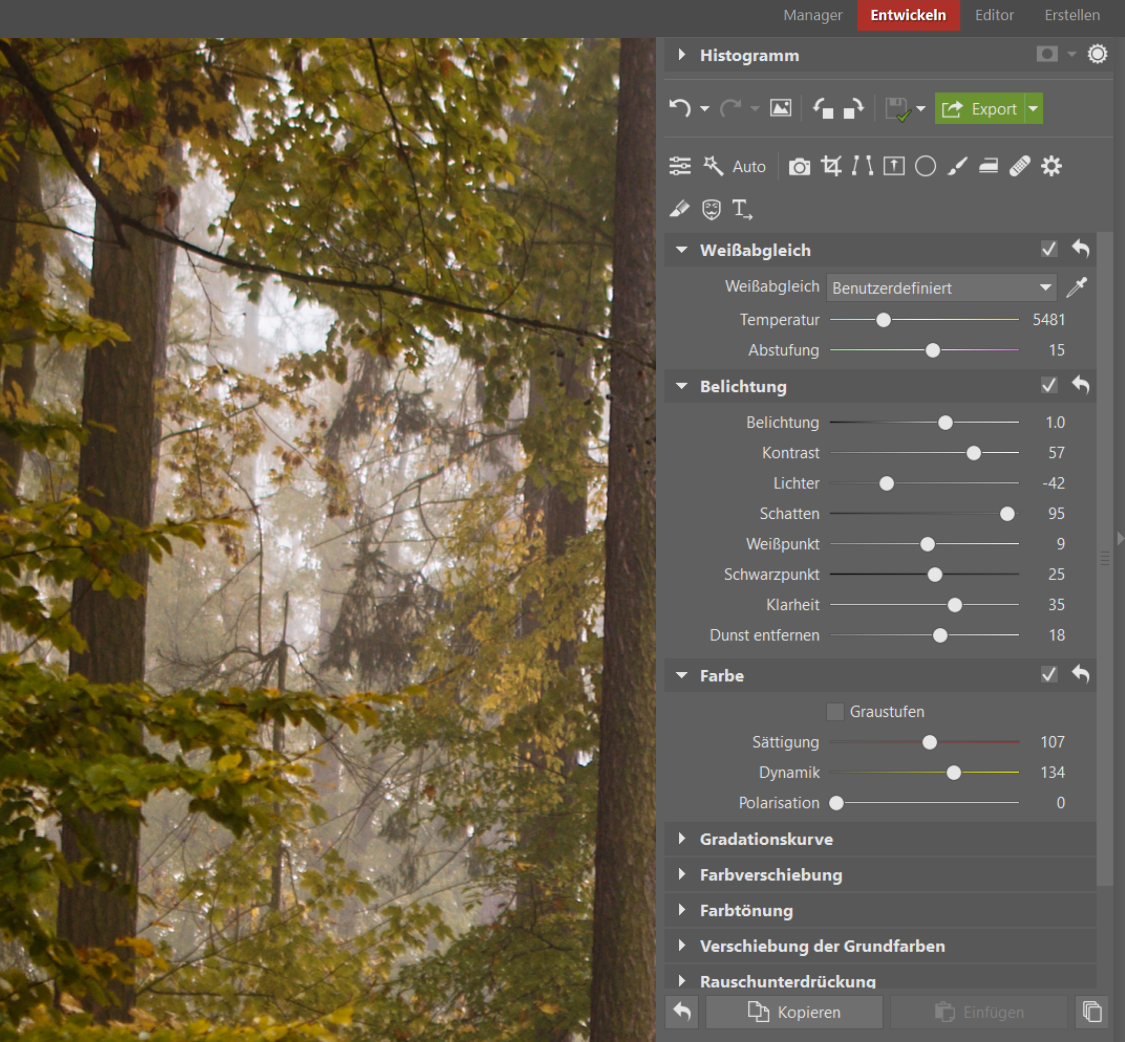Pick the white balance eyedropper
Screen dimensions: 1125x1042
click(1076, 288)
